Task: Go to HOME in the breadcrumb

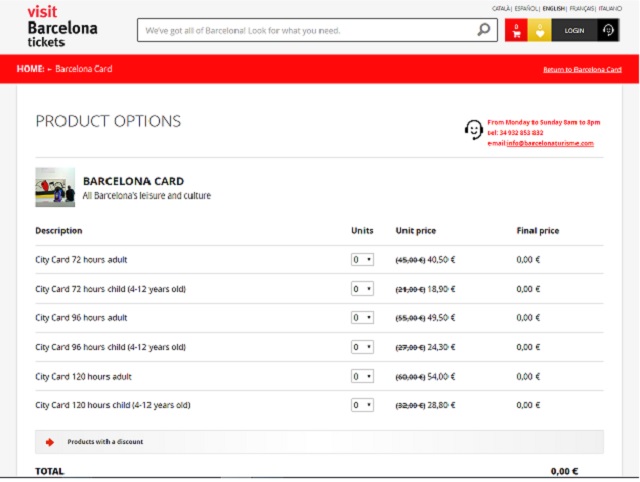Action: tap(30, 69)
